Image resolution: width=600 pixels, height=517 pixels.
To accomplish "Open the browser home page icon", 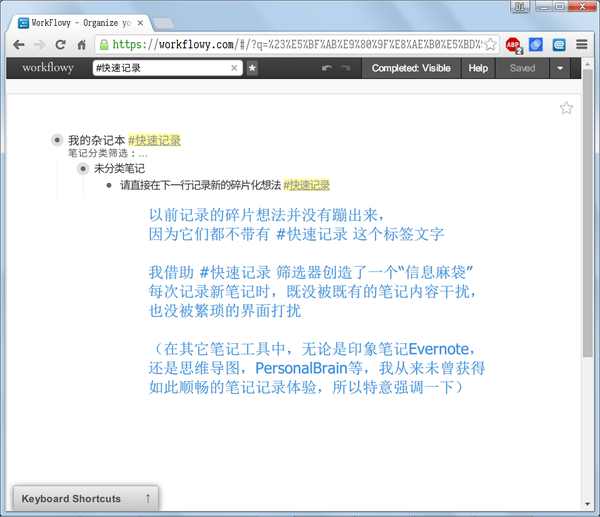I will (x=82, y=45).
